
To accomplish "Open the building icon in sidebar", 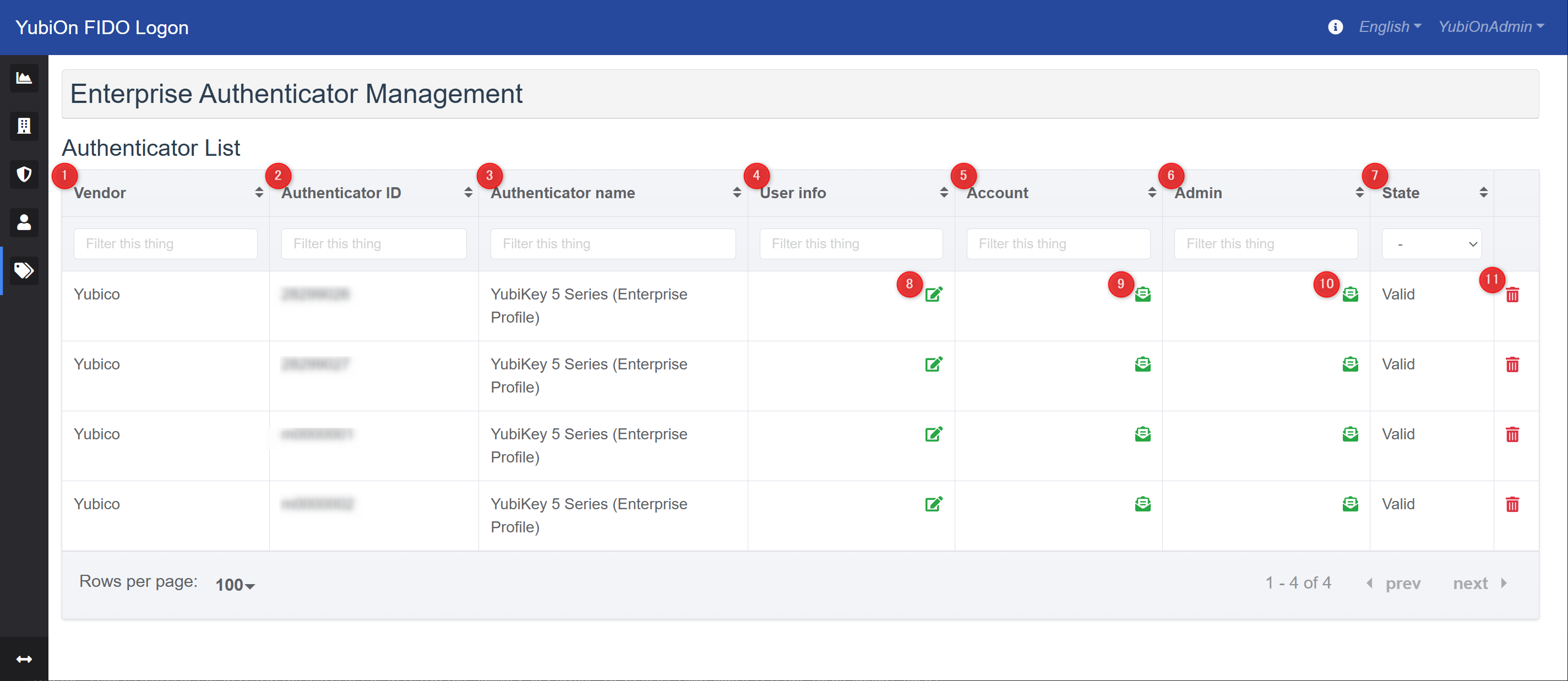I will click(24, 126).
